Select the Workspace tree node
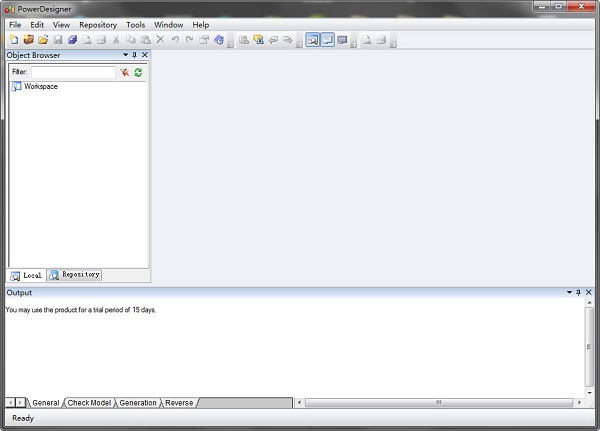The width and height of the screenshot is (600, 431). tap(41, 87)
